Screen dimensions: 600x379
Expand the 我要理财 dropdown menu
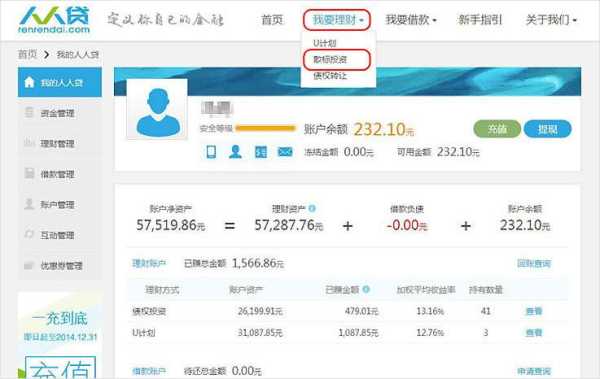pos(337,20)
